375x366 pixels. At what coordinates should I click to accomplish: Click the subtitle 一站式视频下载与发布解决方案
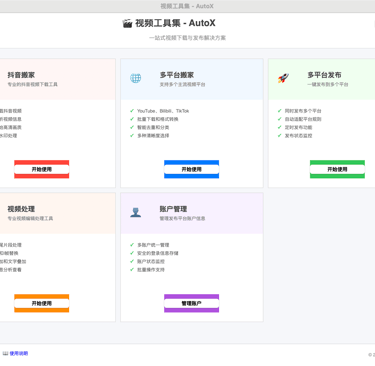pos(187,38)
